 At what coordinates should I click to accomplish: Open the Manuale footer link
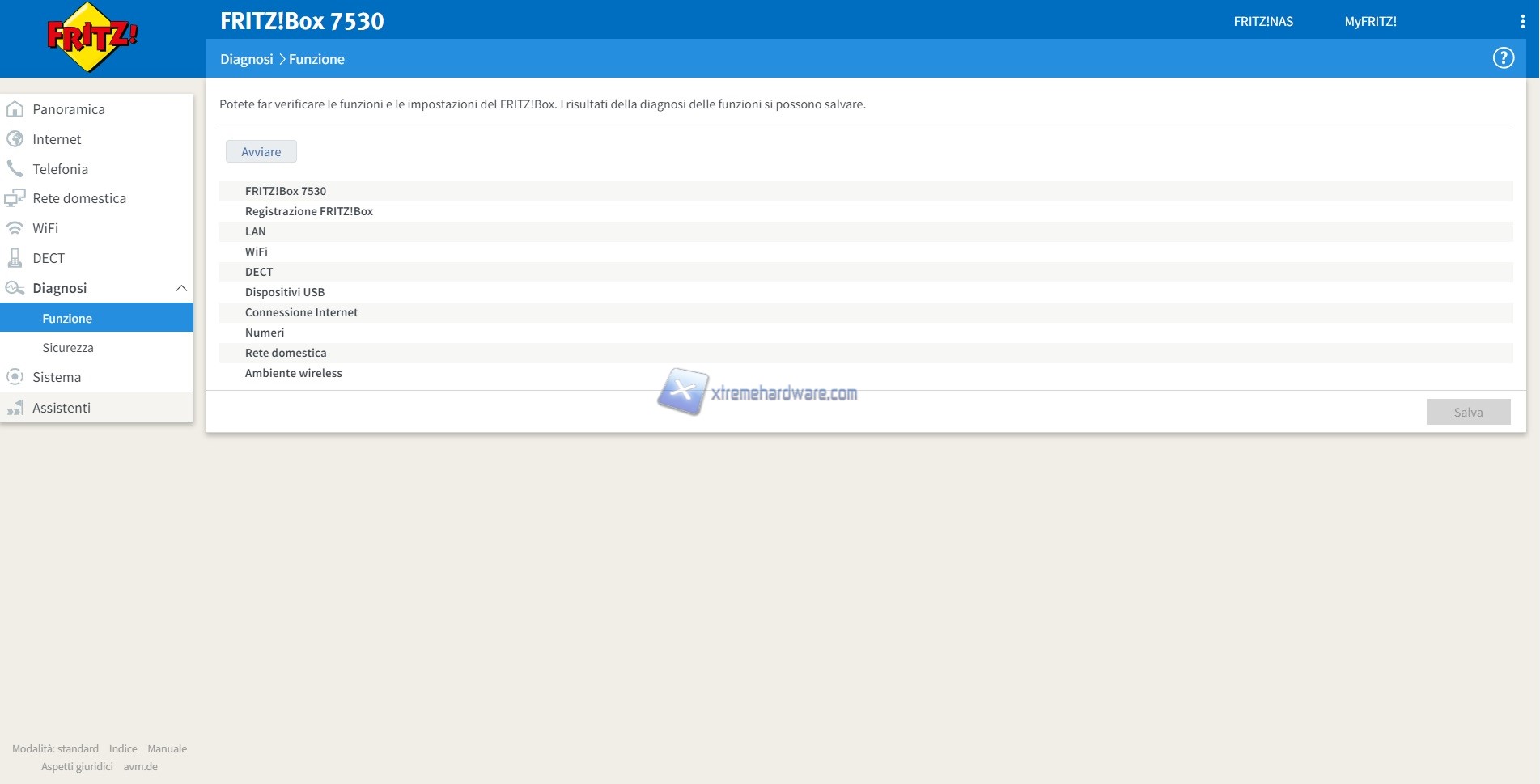click(167, 749)
